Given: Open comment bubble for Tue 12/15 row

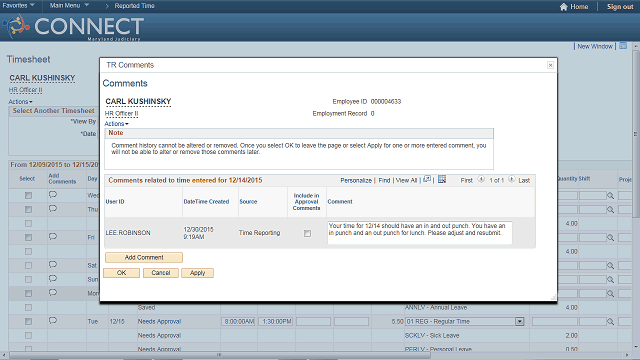Looking at the screenshot, I should coord(53,321).
